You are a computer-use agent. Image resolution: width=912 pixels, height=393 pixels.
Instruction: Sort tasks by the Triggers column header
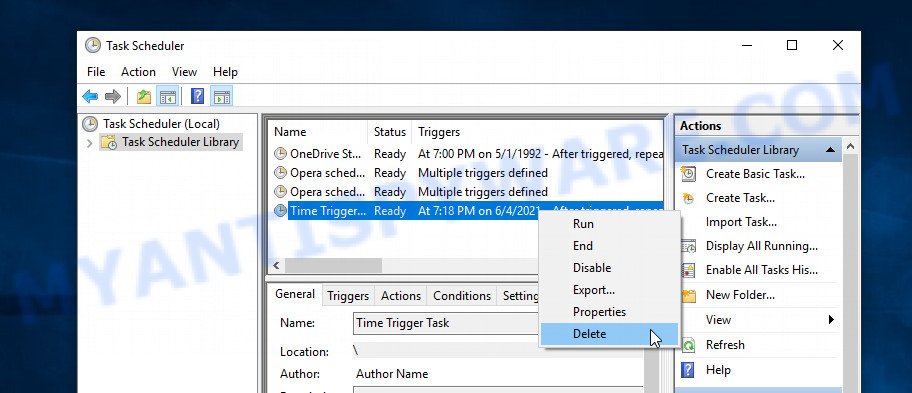(x=538, y=132)
